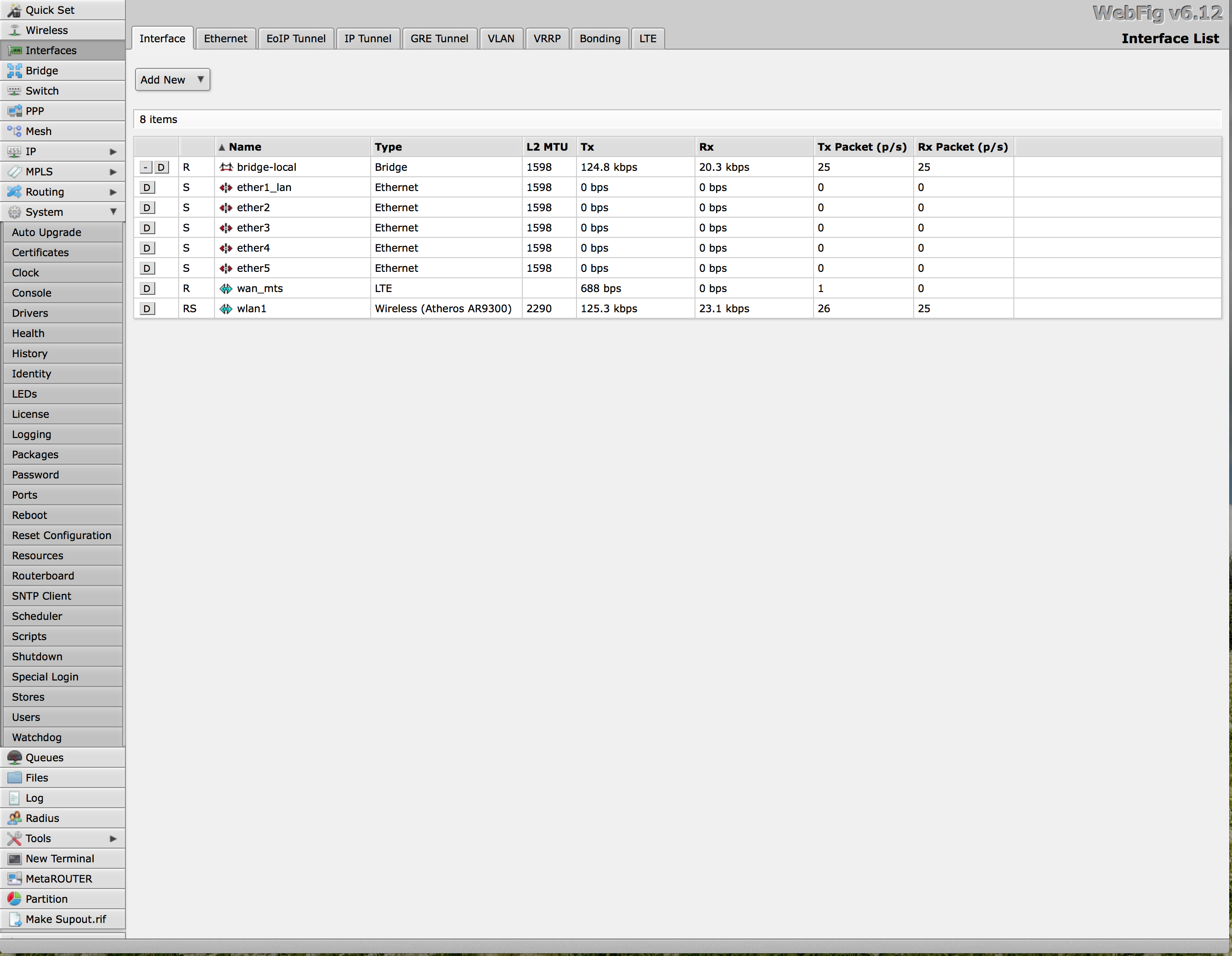Viewport: 1232px width, 956px height.
Task: Open the Add New dropdown
Action: 172,79
